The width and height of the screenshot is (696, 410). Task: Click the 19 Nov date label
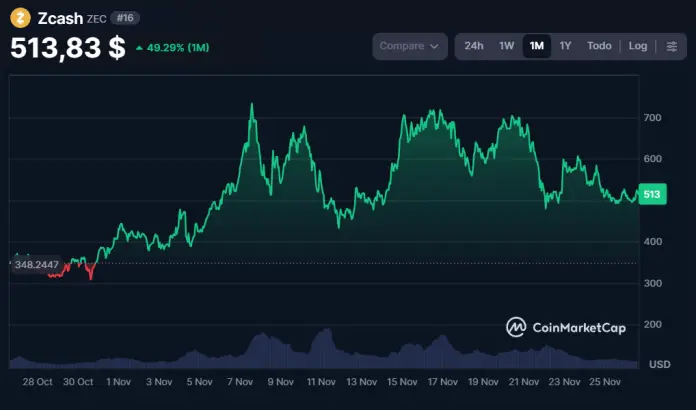coord(483,382)
